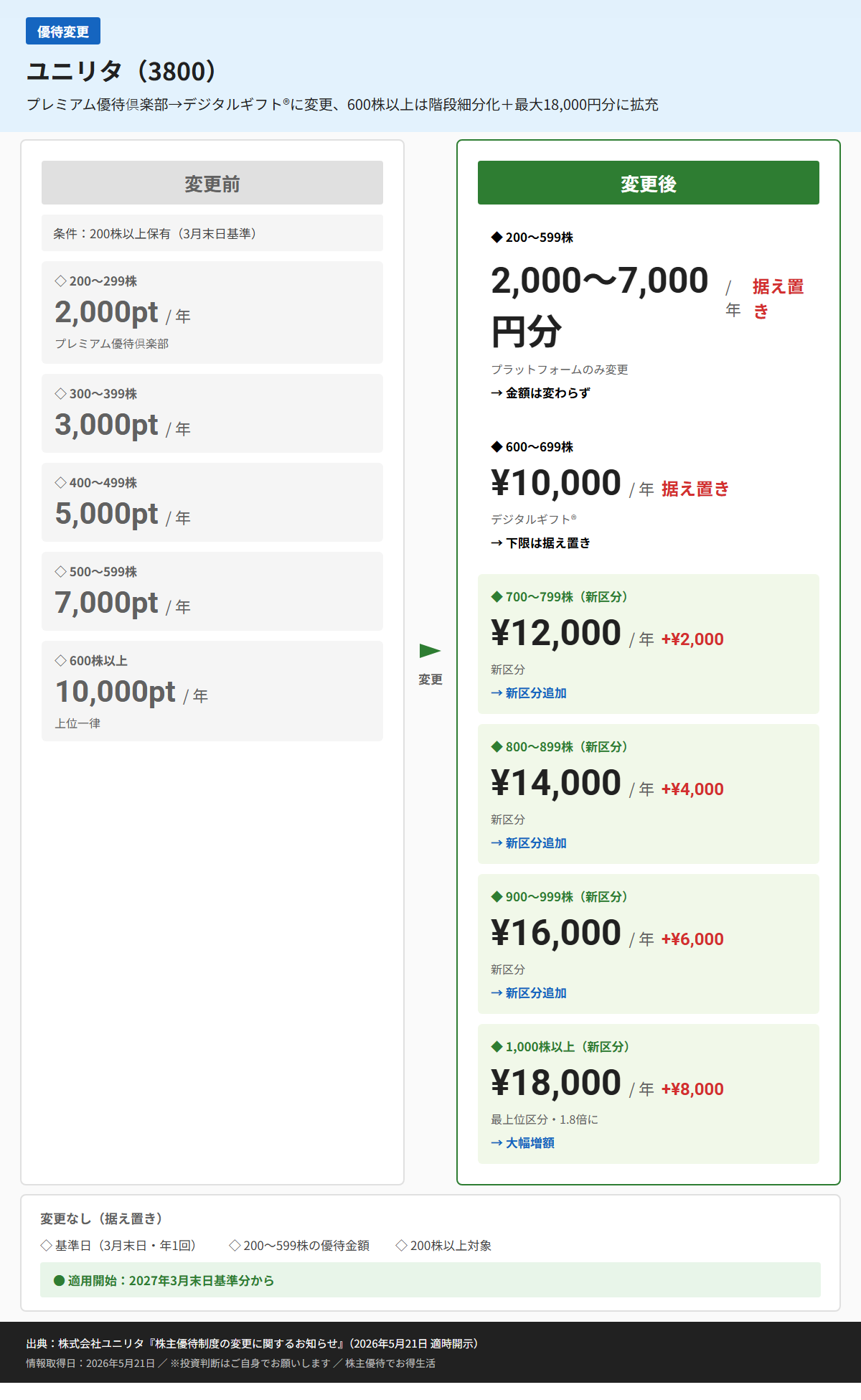Click 新区分追加 link in 700〜799株 card
The width and height of the screenshot is (861, 1400).
[x=529, y=693]
